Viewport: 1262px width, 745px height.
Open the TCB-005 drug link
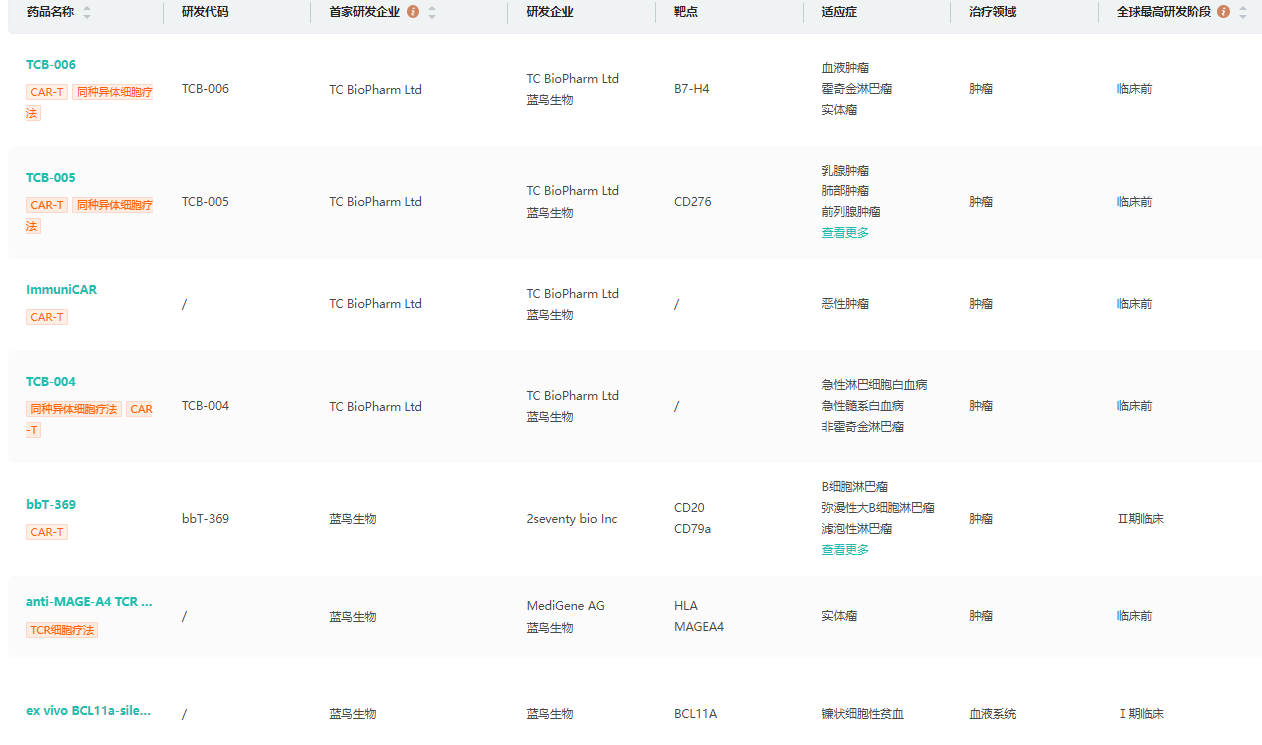coord(51,178)
